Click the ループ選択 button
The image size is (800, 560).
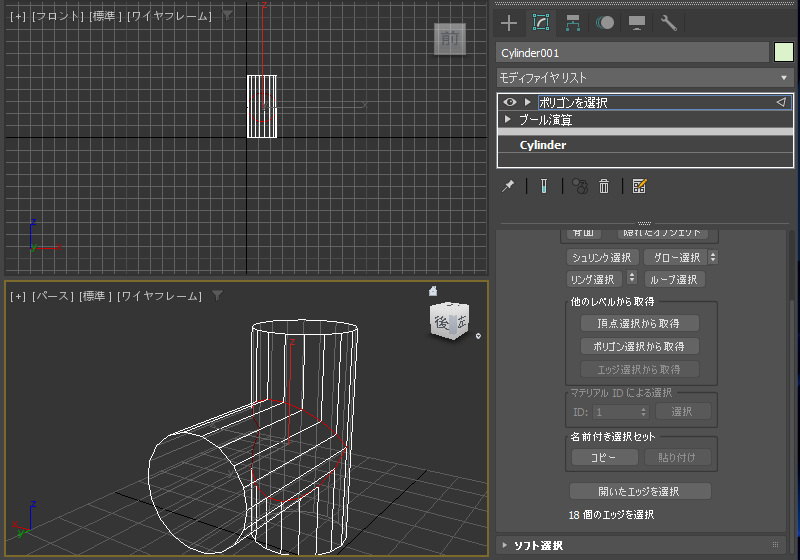click(x=674, y=279)
